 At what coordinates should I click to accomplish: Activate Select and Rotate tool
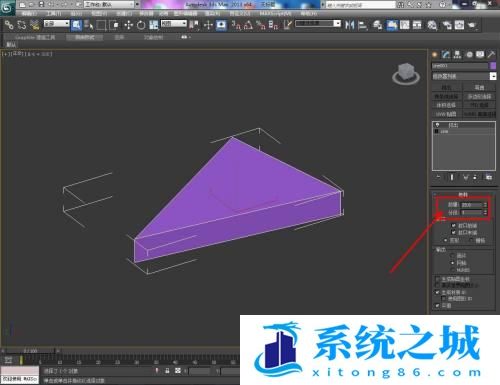(x=141, y=25)
